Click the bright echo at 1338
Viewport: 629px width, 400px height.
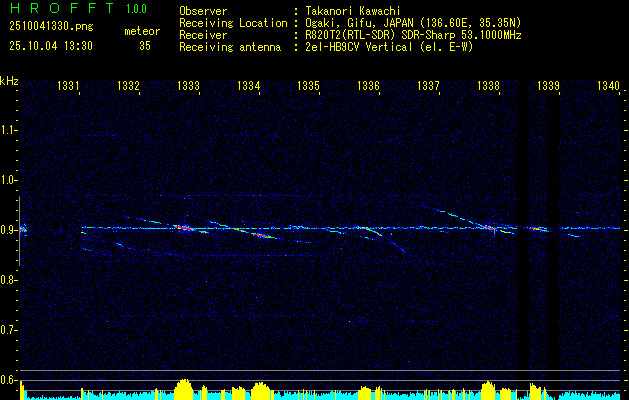489,228
